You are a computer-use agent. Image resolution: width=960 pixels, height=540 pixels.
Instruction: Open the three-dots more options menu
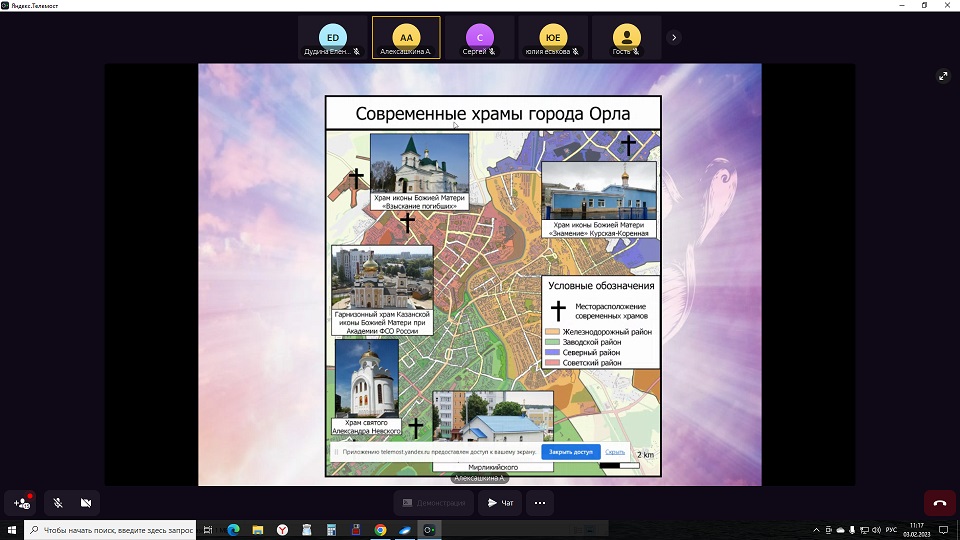tap(540, 502)
